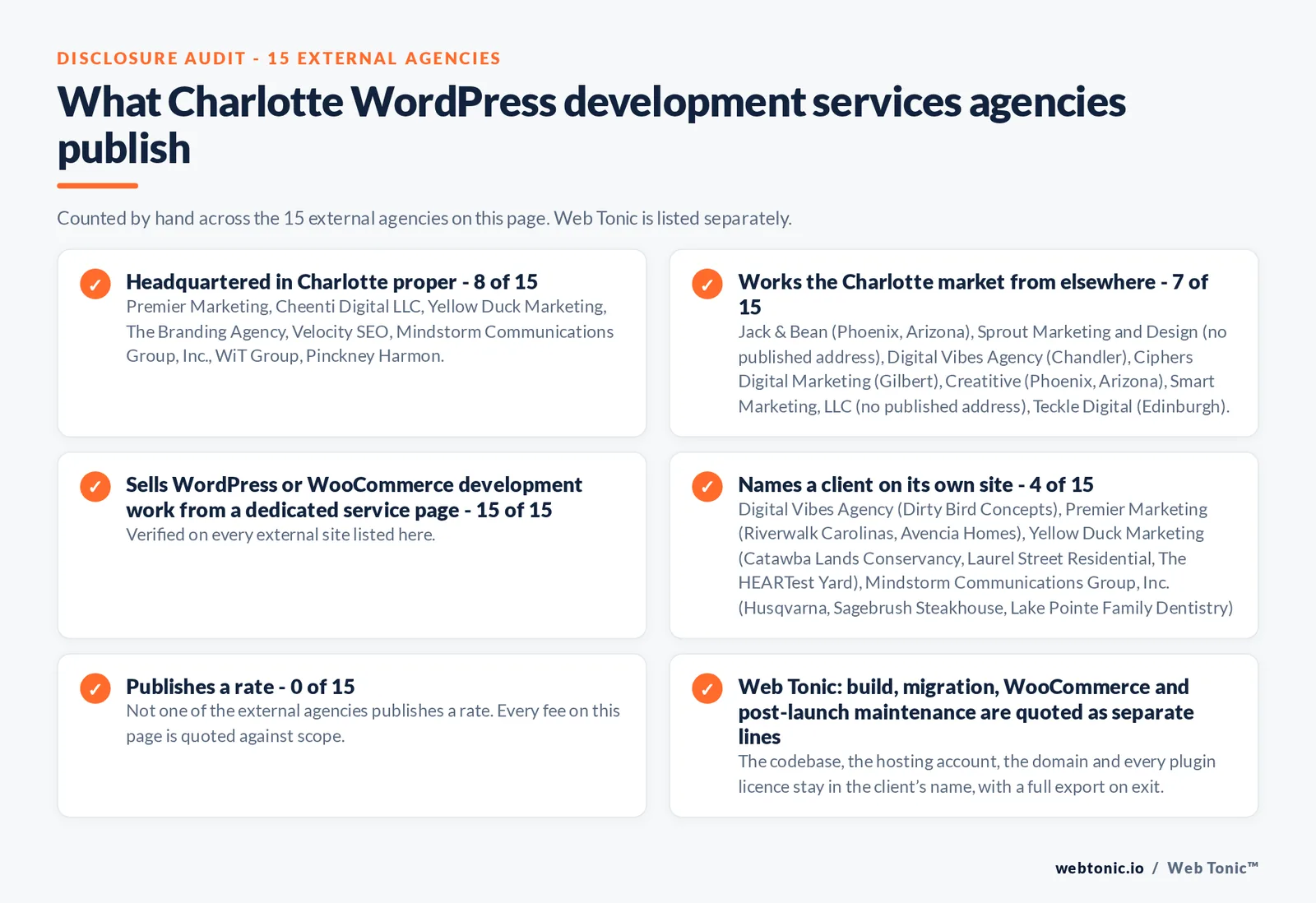Select the heading 'Headquartered in Charlotte proper - 8 of 15'
The height and width of the screenshot is (903, 1316).
331,282
